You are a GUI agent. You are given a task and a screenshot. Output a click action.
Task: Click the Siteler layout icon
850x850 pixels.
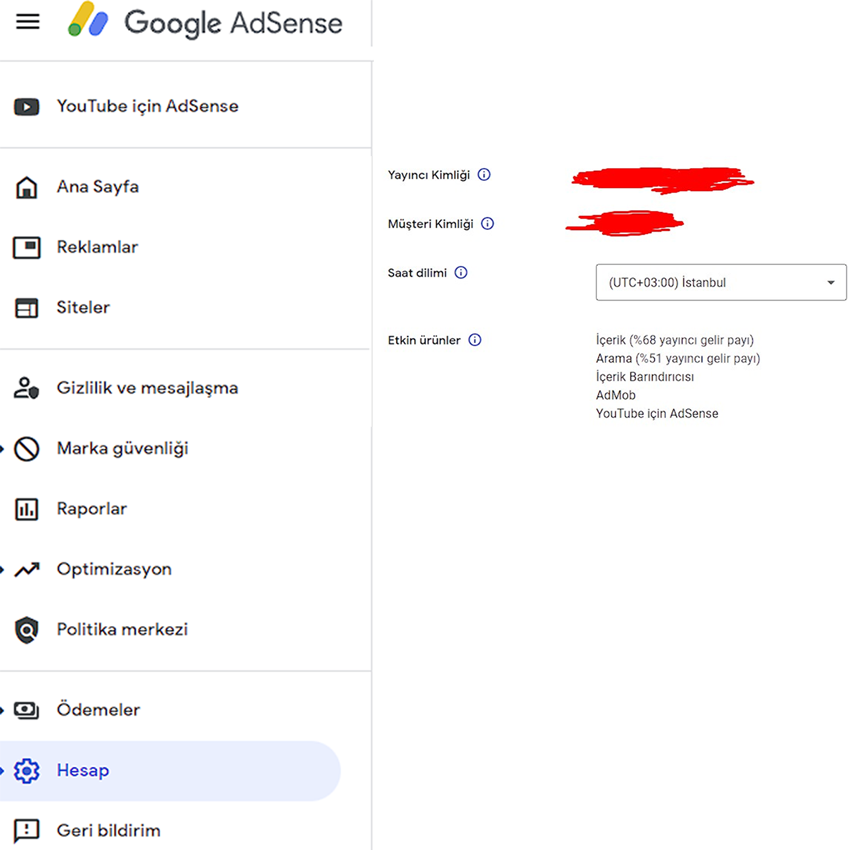27,308
